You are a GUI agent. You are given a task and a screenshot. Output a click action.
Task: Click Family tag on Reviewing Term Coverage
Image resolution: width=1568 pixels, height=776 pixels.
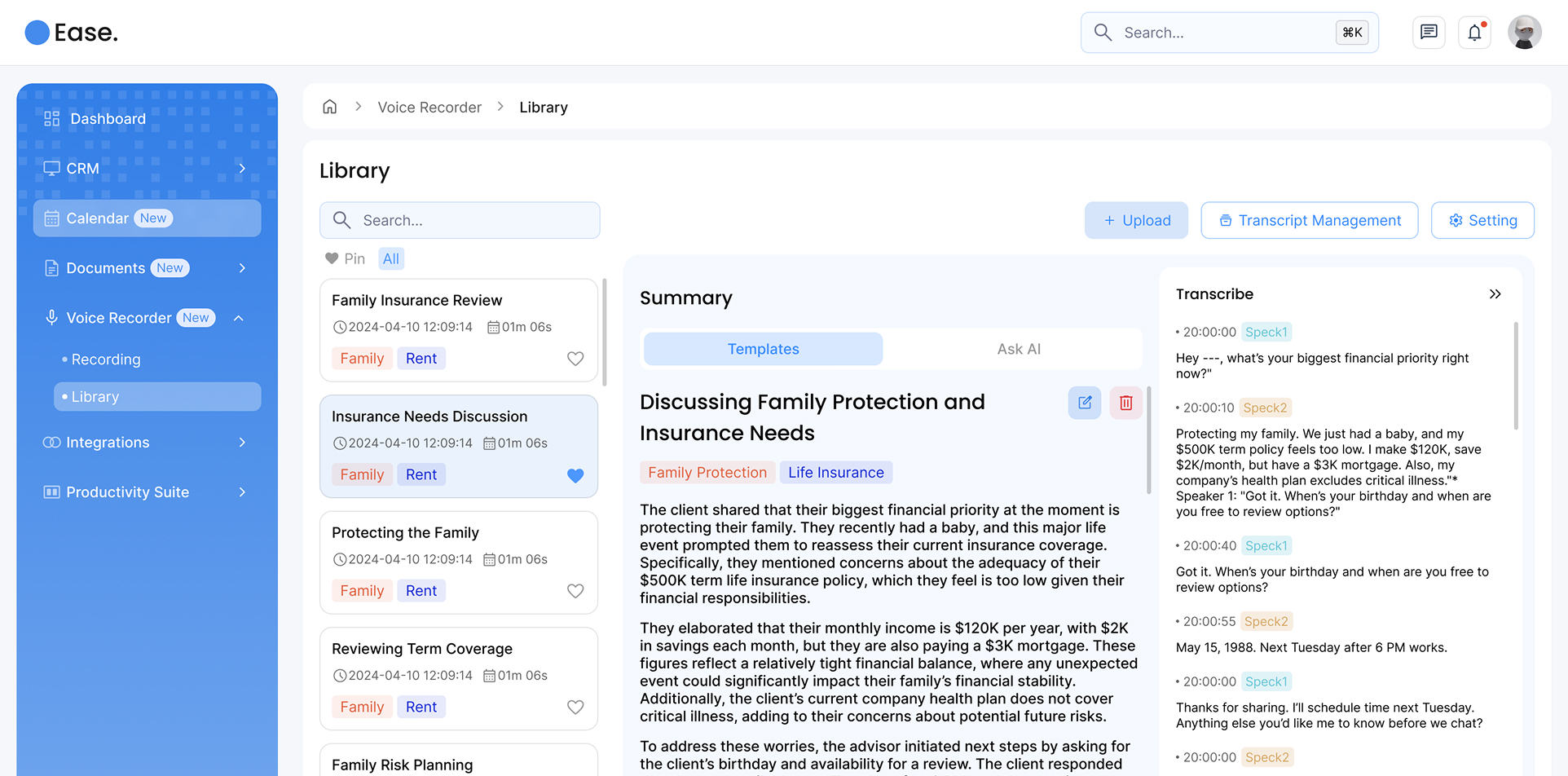tap(362, 708)
